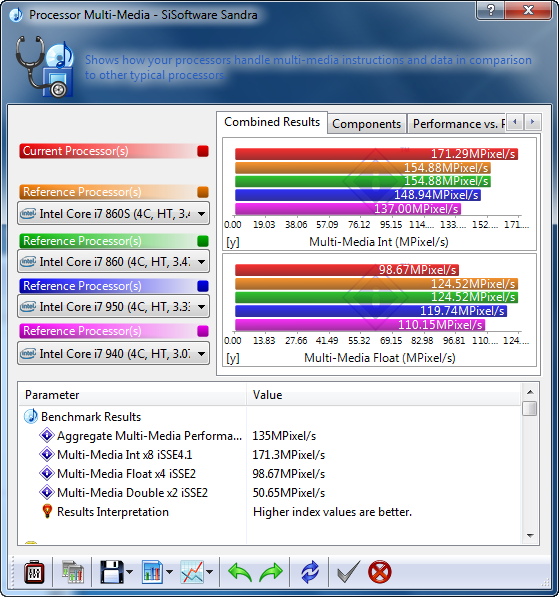
Task: Click the 135MPixel/s aggregate value
Action: (x=284, y=436)
